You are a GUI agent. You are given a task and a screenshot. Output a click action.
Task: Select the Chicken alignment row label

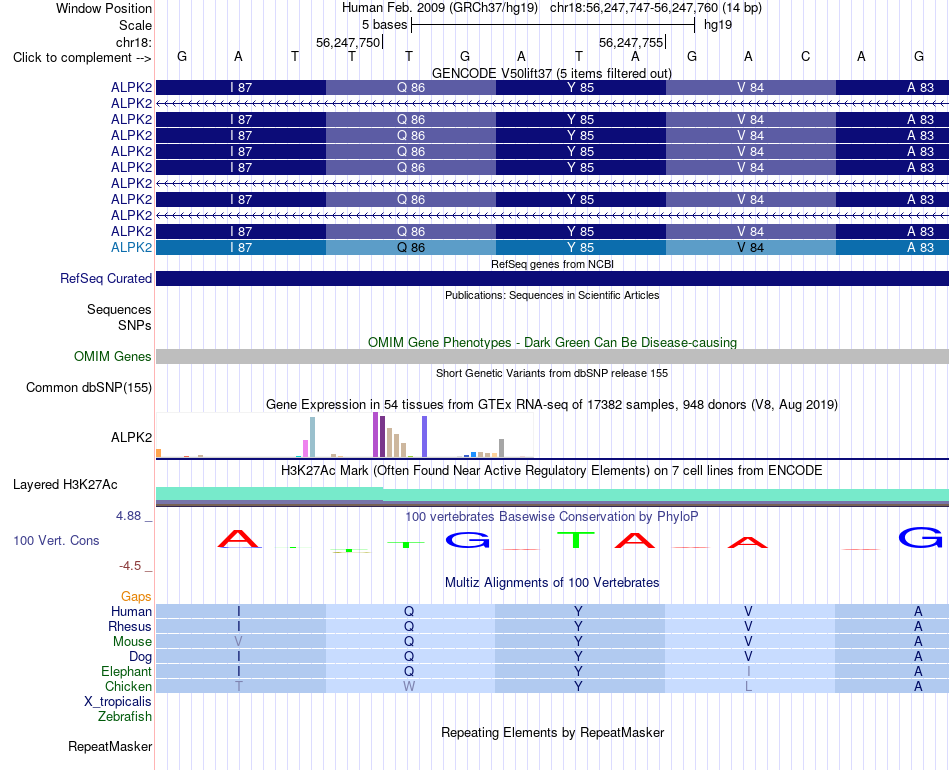click(128, 686)
